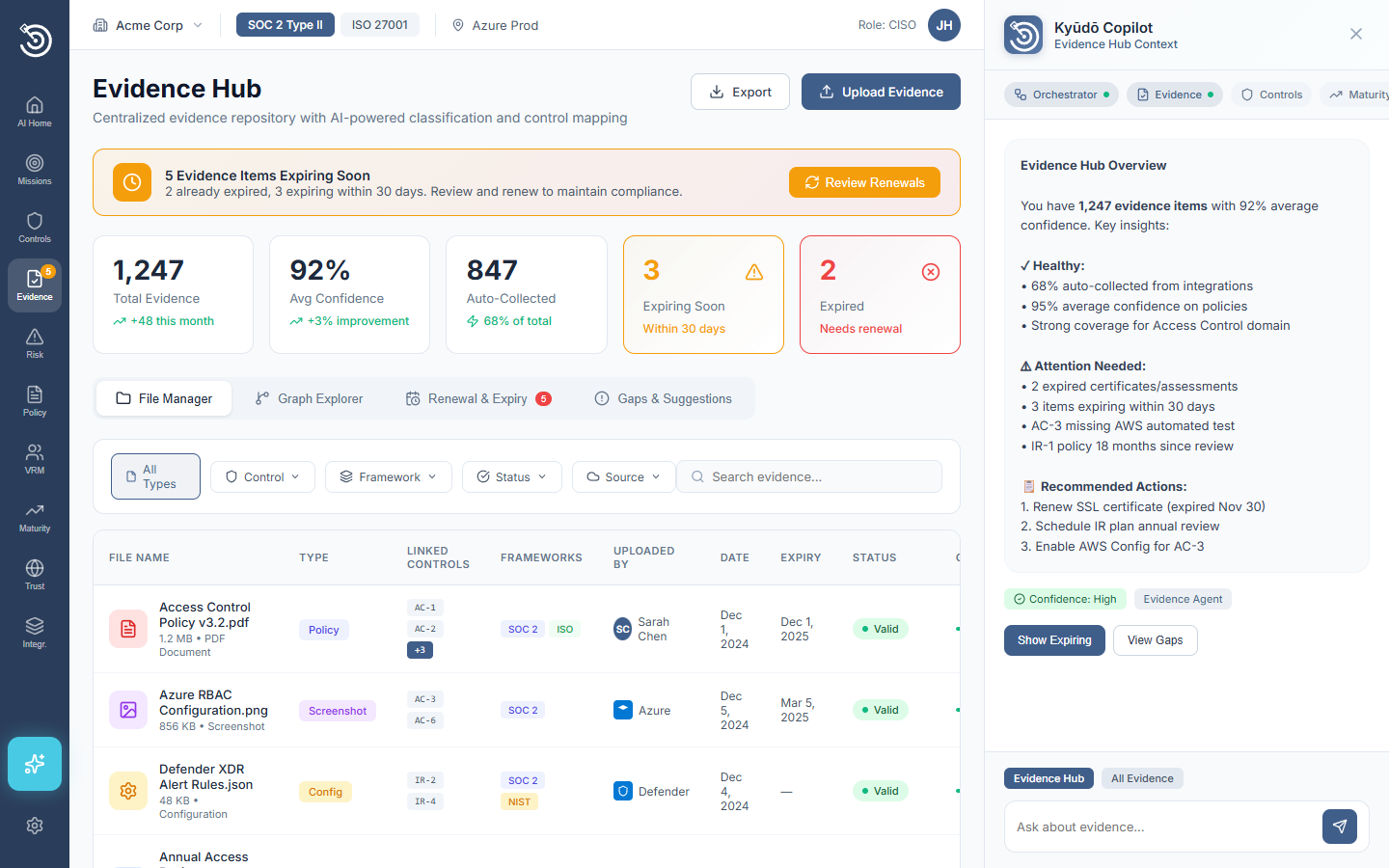Click Sarah Chen's SC avatar

click(623, 629)
